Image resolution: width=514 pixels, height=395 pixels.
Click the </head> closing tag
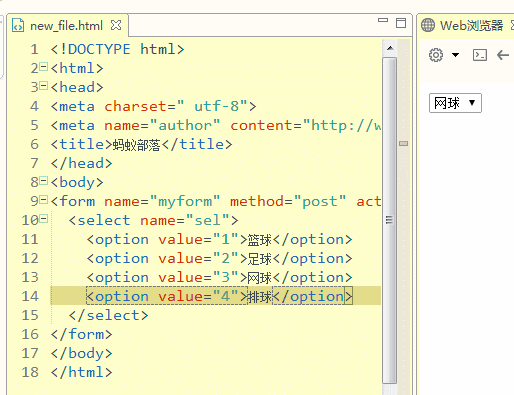(x=81, y=163)
